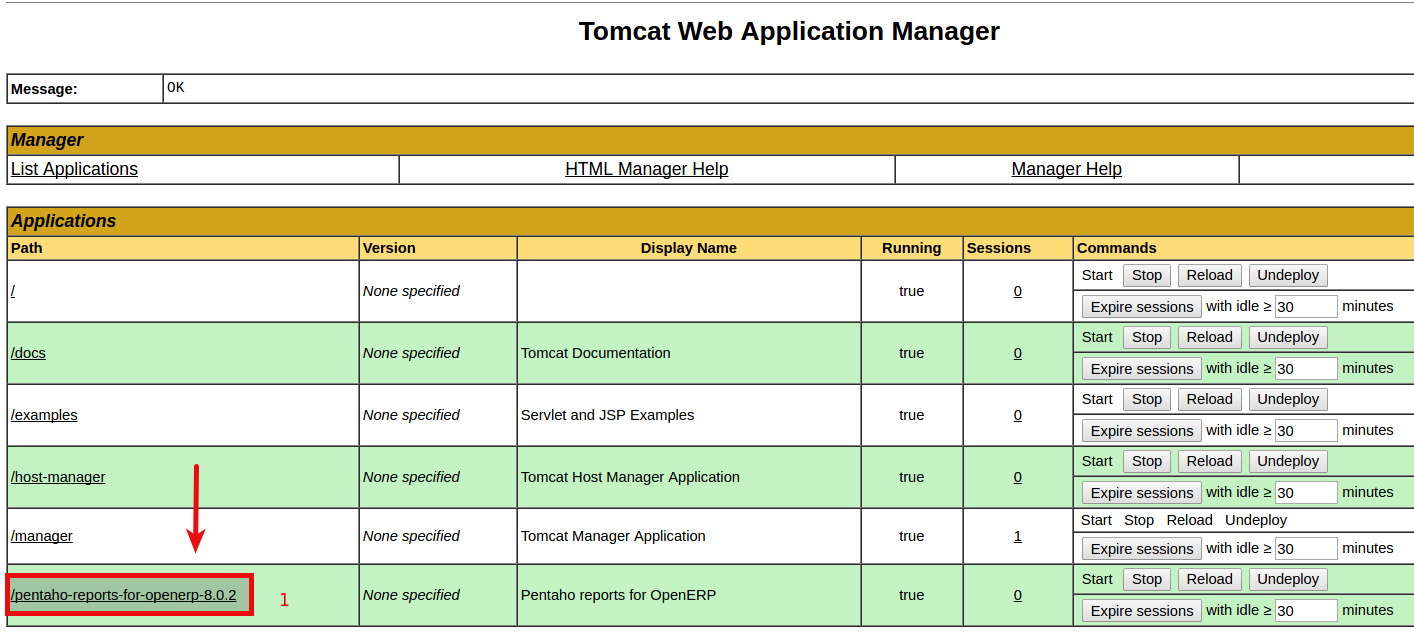Stop the Pentaho reports application
1414x644 pixels.
[x=1147, y=579]
